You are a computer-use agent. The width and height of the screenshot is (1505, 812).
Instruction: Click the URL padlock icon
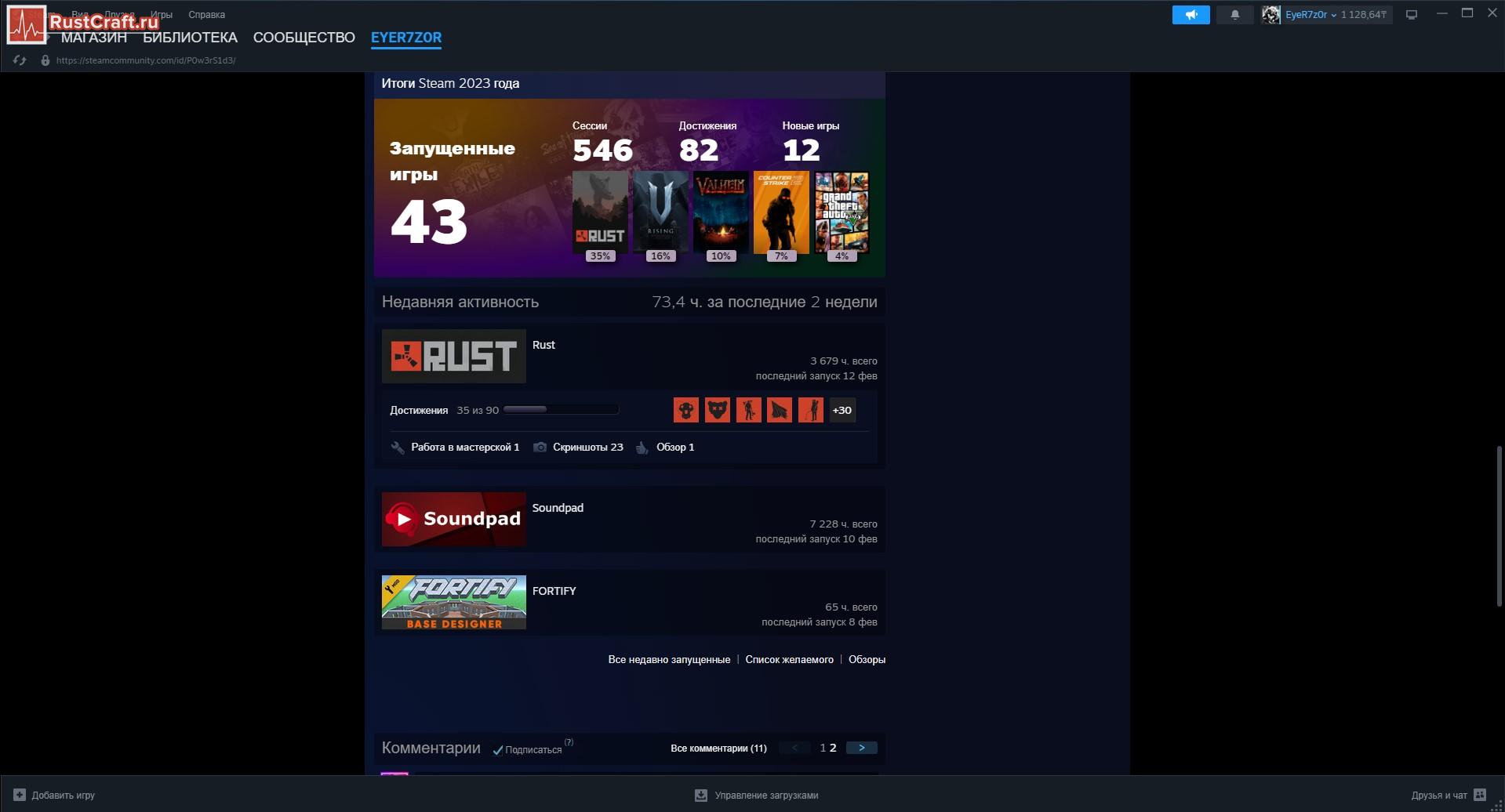pyautogui.click(x=45, y=60)
